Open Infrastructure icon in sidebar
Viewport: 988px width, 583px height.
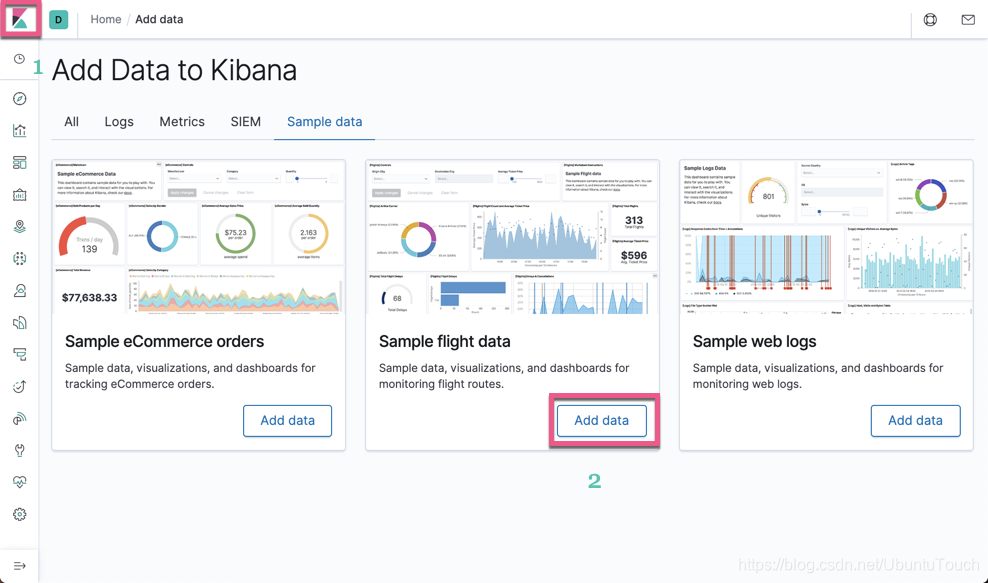[x=20, y=291]
